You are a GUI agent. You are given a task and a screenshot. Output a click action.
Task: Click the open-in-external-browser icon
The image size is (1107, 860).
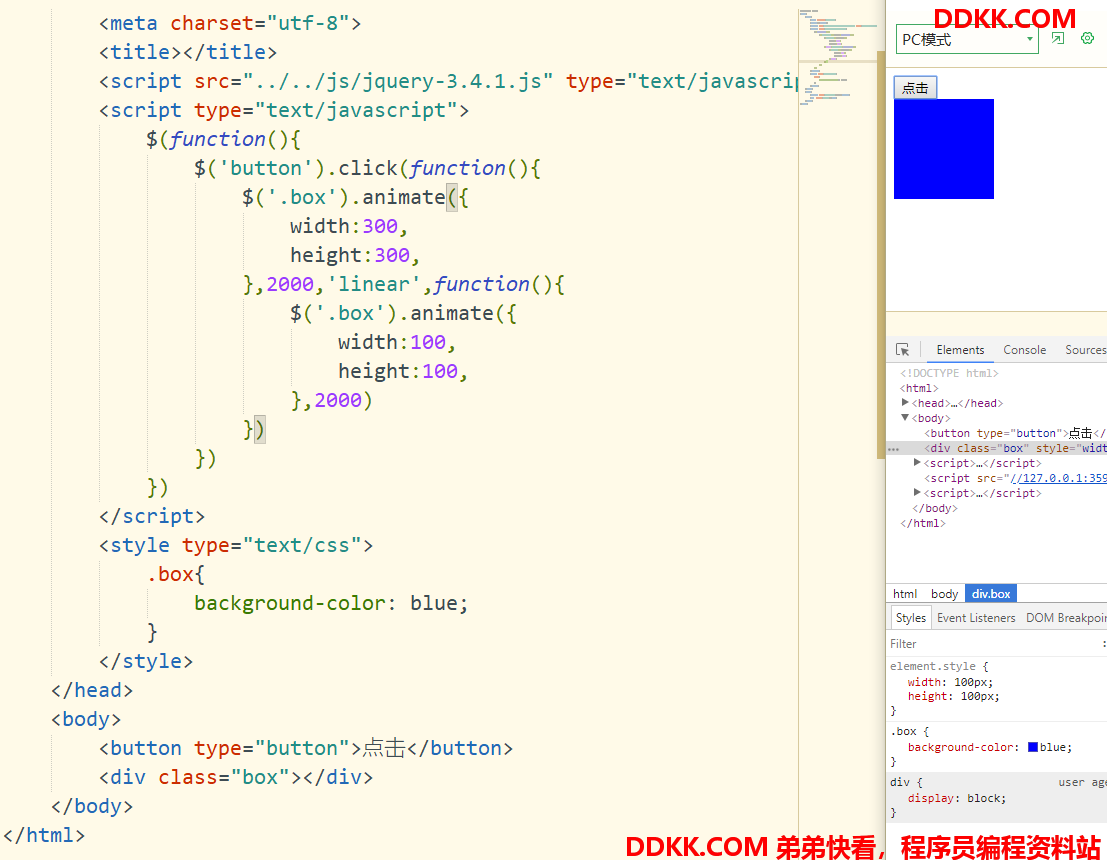tap(1058, 38)
